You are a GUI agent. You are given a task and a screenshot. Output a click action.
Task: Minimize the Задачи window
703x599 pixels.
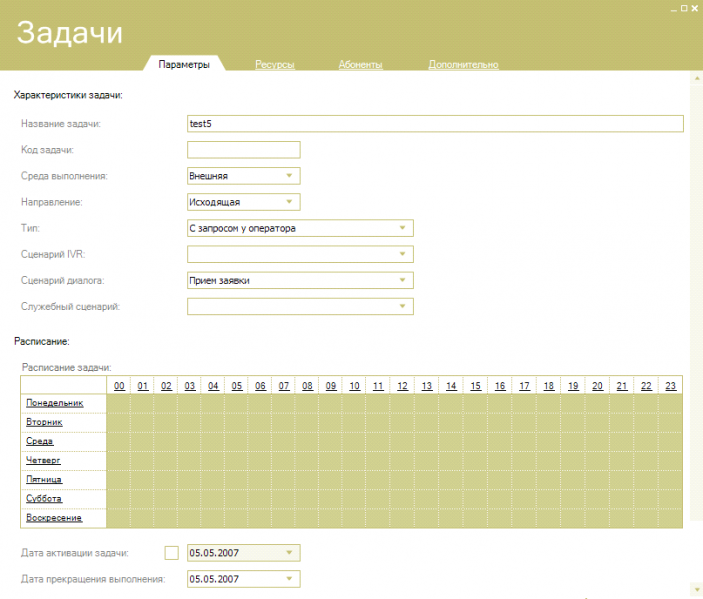pos(674,9)
